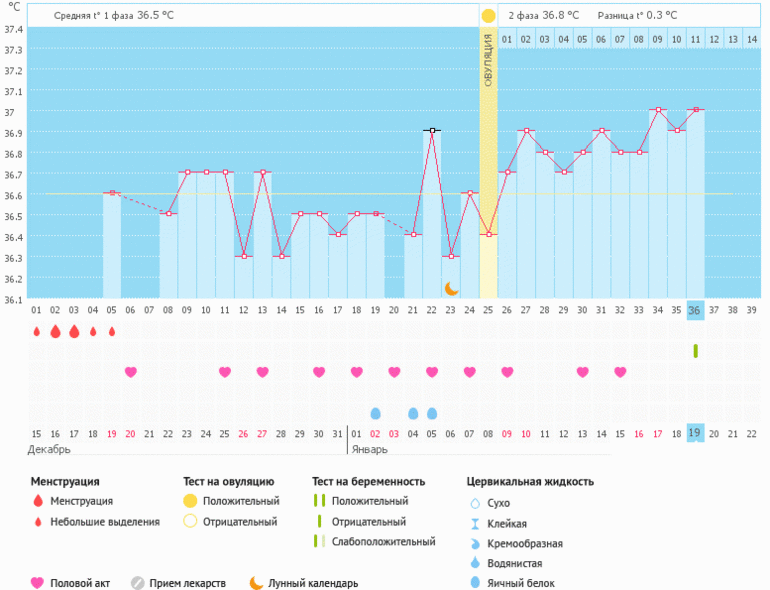Screen dimensions: 770x590
Task: Click the 'Цервикальная жидкость' legend heading
Action: pyautogui.click(x=530, y=481)
